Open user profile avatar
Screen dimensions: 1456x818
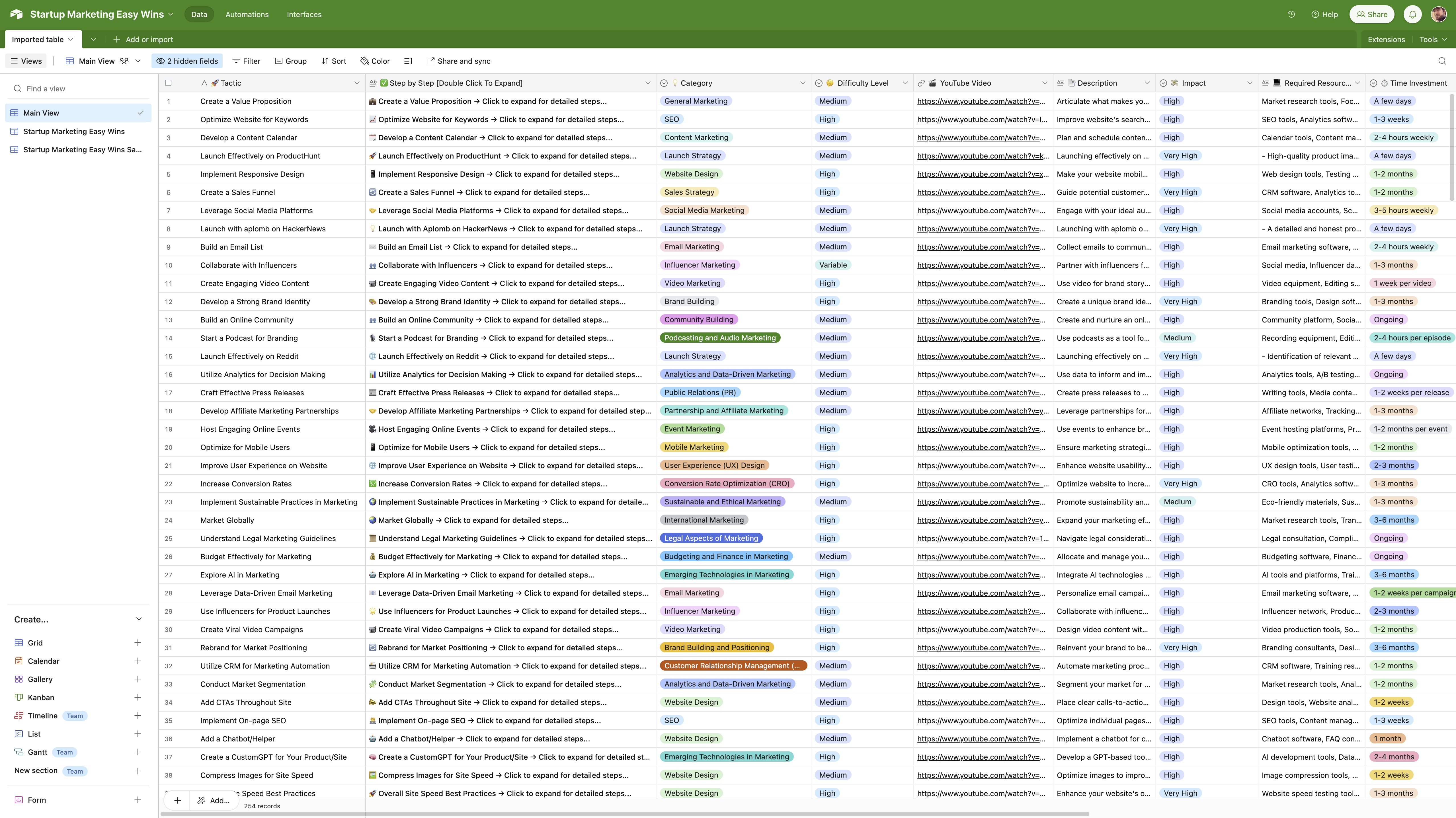tap(1438, 14)
